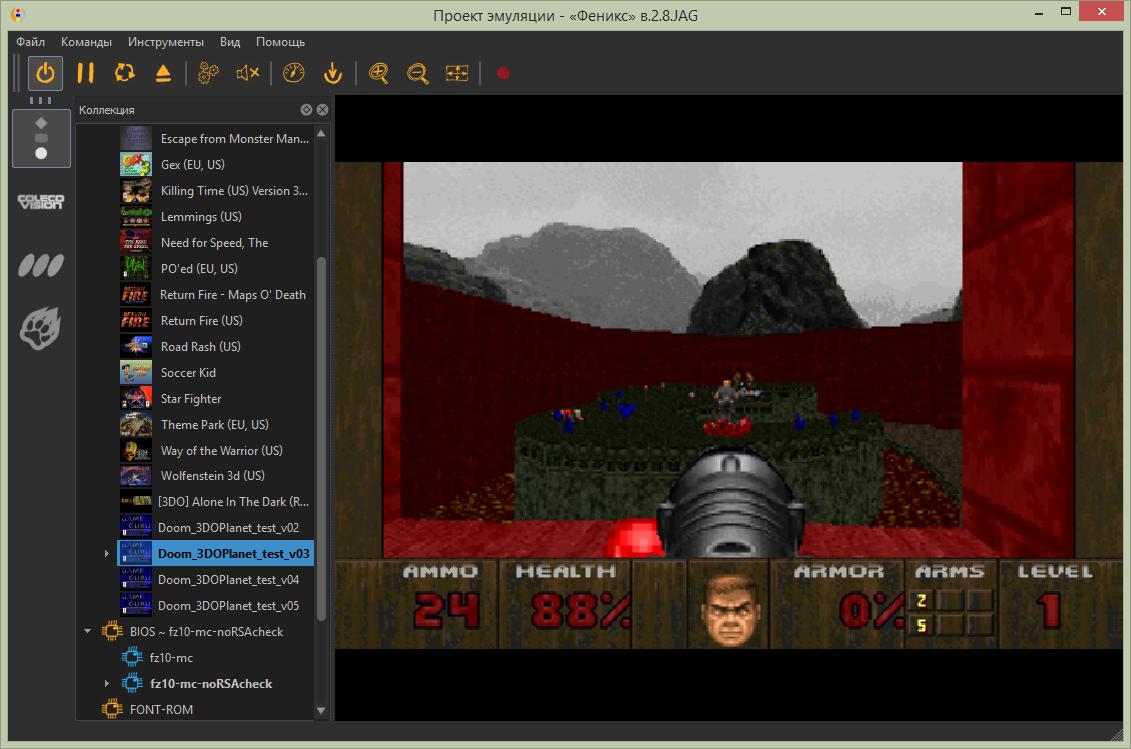Screen dimensions: 1131x749
Task: Expand the fz10-mc-noRSAcheck child entry
Action: pyautogui.click(x=107, y=683)
